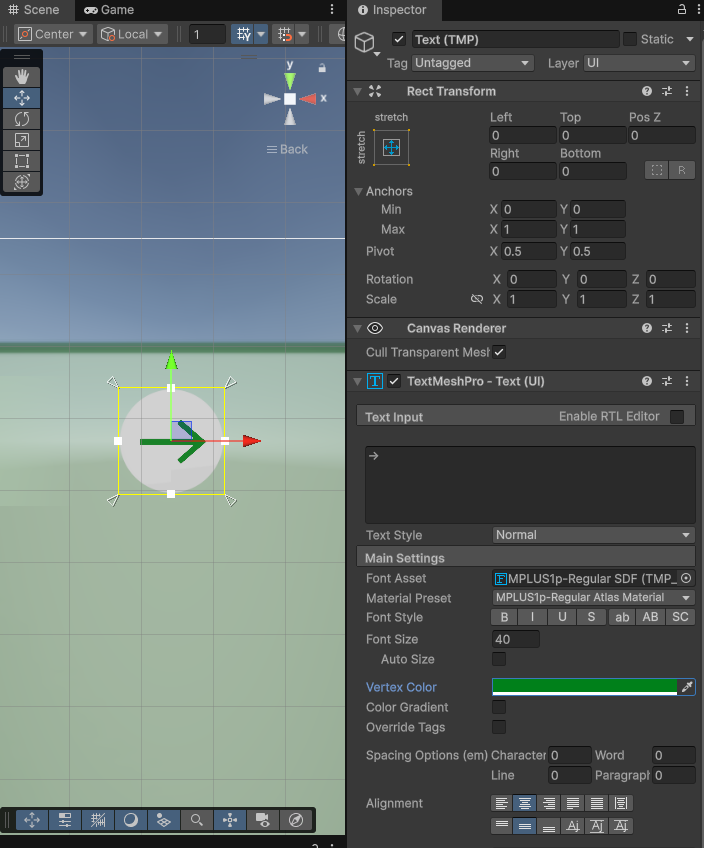Select the Rotate tool in scene toolbar
Screen dimensions: 704x848
tap(21, 119)
